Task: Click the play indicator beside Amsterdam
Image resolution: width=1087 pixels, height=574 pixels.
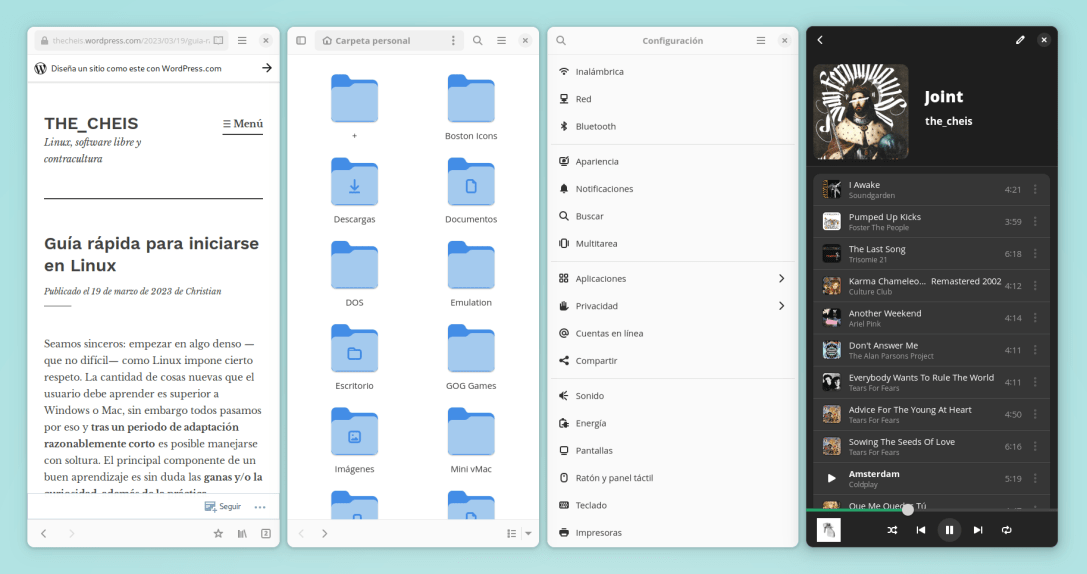Action: [831, 478]
